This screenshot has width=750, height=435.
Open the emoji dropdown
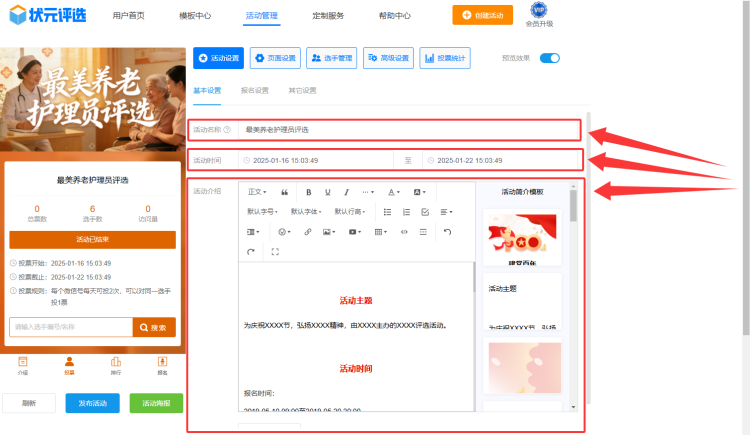point(284,232)
